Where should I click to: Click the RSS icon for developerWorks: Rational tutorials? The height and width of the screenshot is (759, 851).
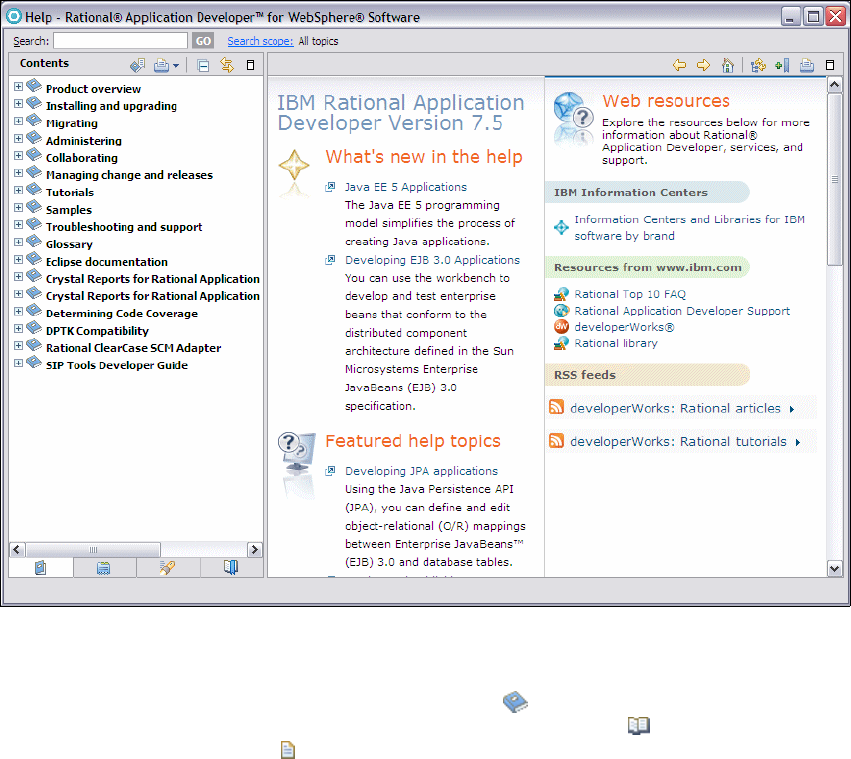click(x=556, y=440)
